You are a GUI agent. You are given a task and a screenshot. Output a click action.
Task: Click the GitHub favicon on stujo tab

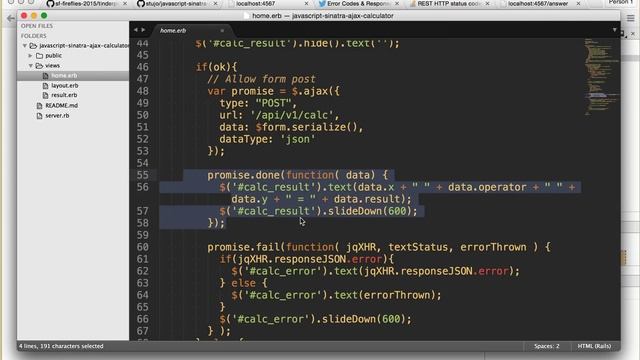click(141, 4)
